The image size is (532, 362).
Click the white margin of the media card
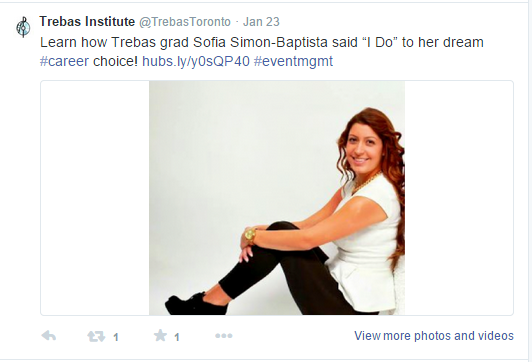[95, 198]
